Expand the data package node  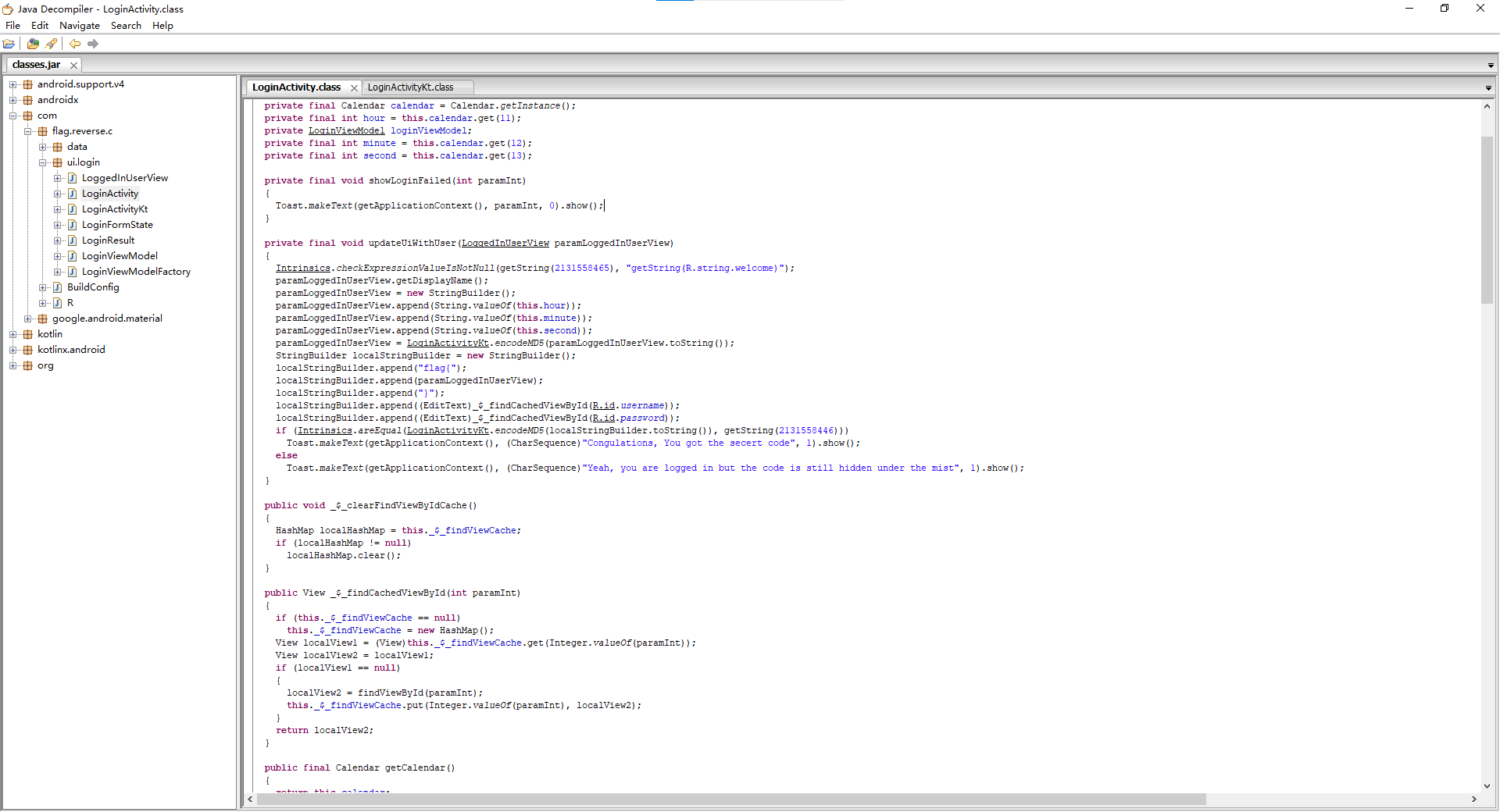pyautogui.click(x=42, y=147)
